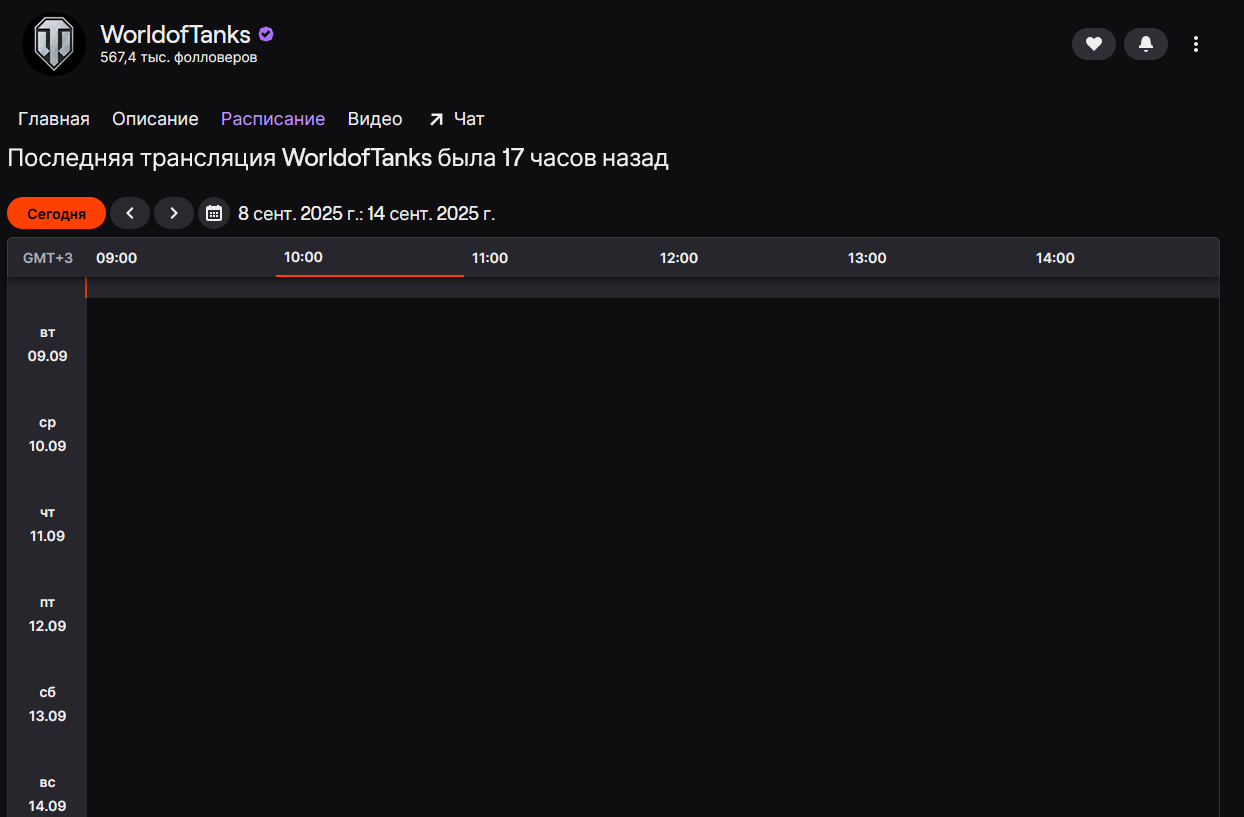This screenshot has height=817, width=1244.
Task: Click the arrow icon beside Чат
Action: [436, 120]
